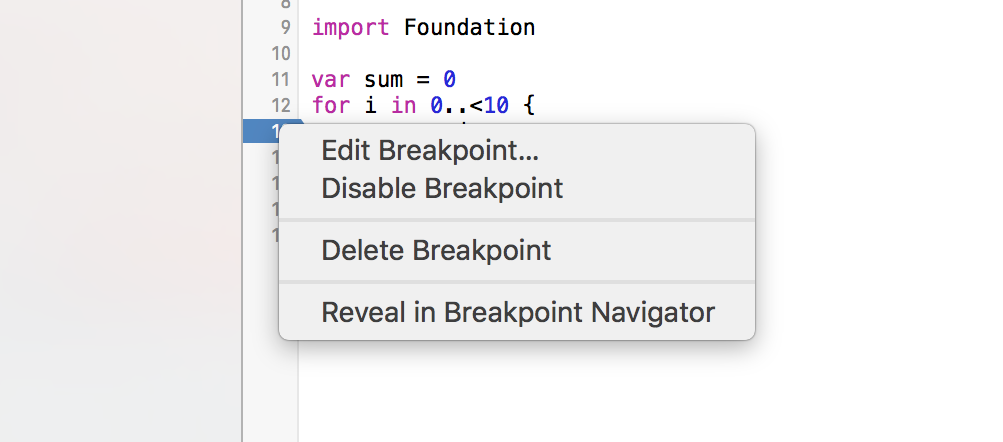Click Delete Breakpoint in the menu
Viewport: 1003px width, 442px height.
tap(436, 250)
